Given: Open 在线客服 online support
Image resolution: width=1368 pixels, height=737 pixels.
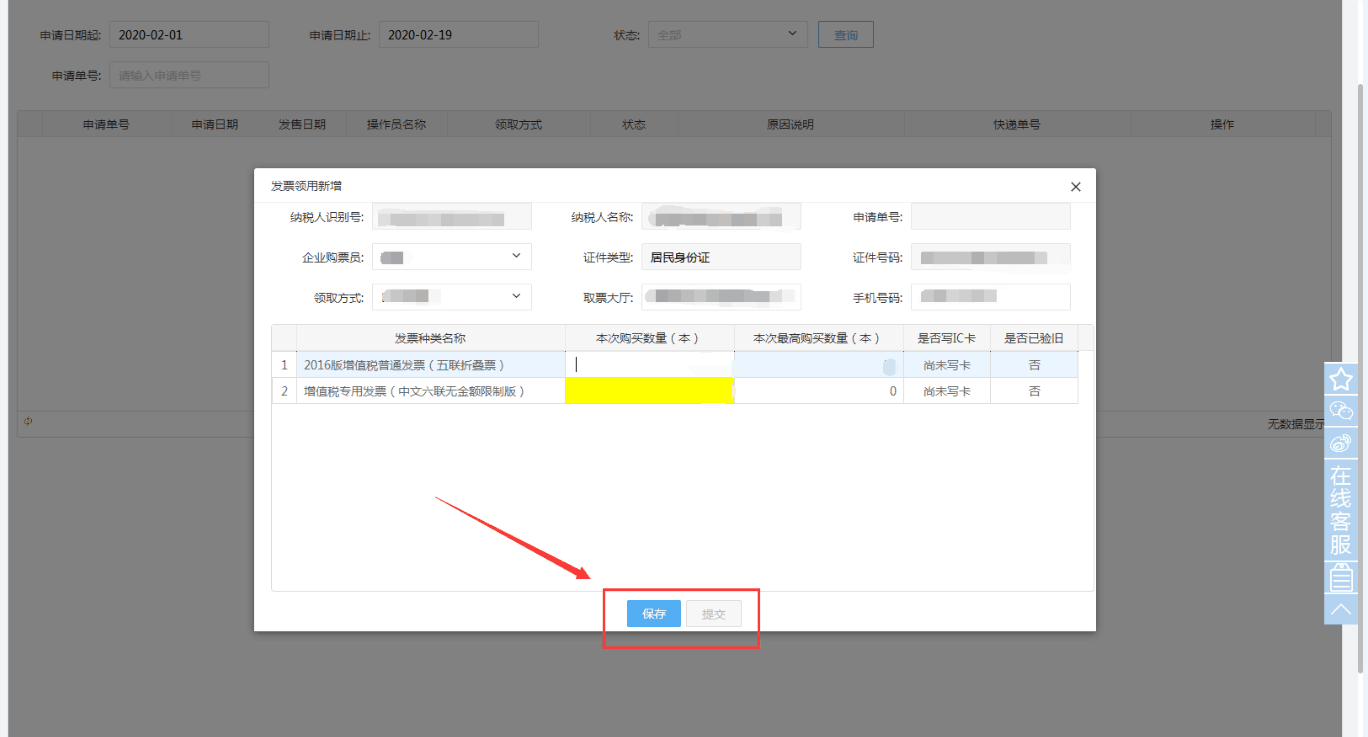Looking at the screenshot, I should coord(1341,510).
